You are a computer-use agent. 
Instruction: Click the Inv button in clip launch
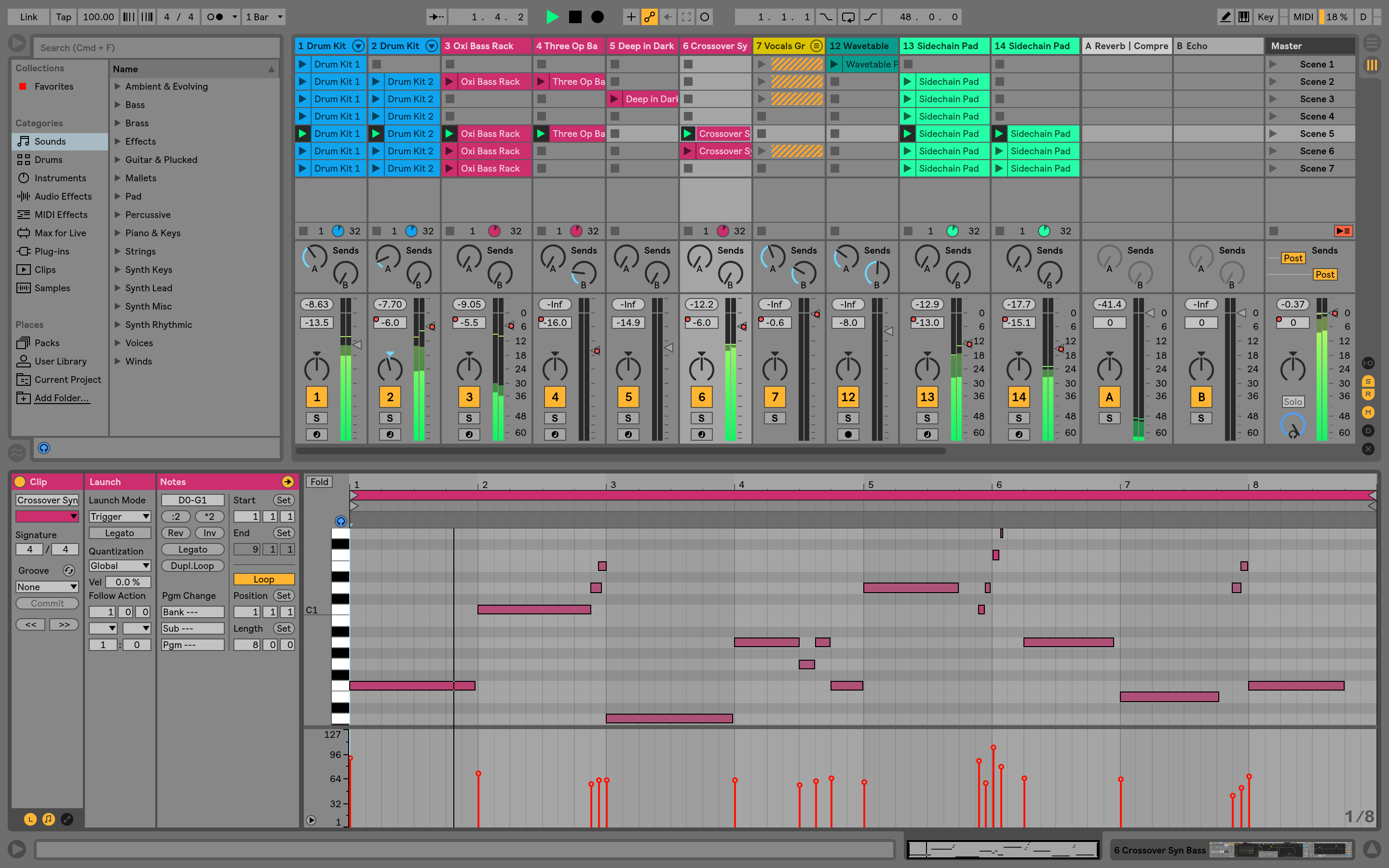206,532
